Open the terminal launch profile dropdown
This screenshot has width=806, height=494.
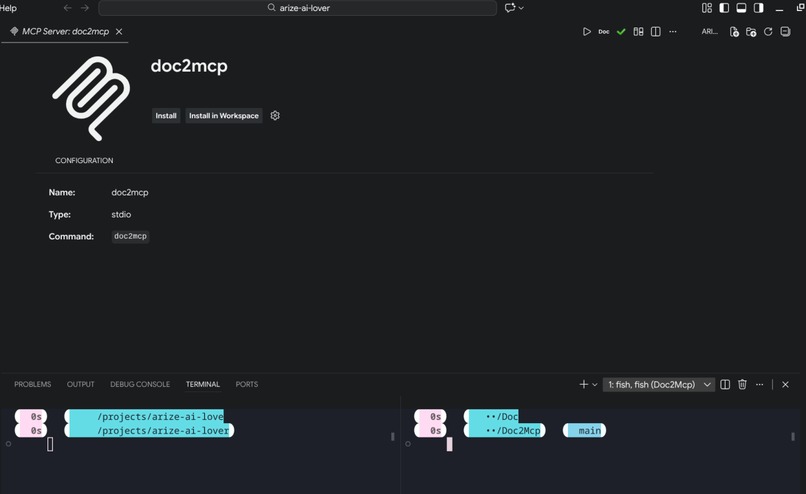(595, 385)
